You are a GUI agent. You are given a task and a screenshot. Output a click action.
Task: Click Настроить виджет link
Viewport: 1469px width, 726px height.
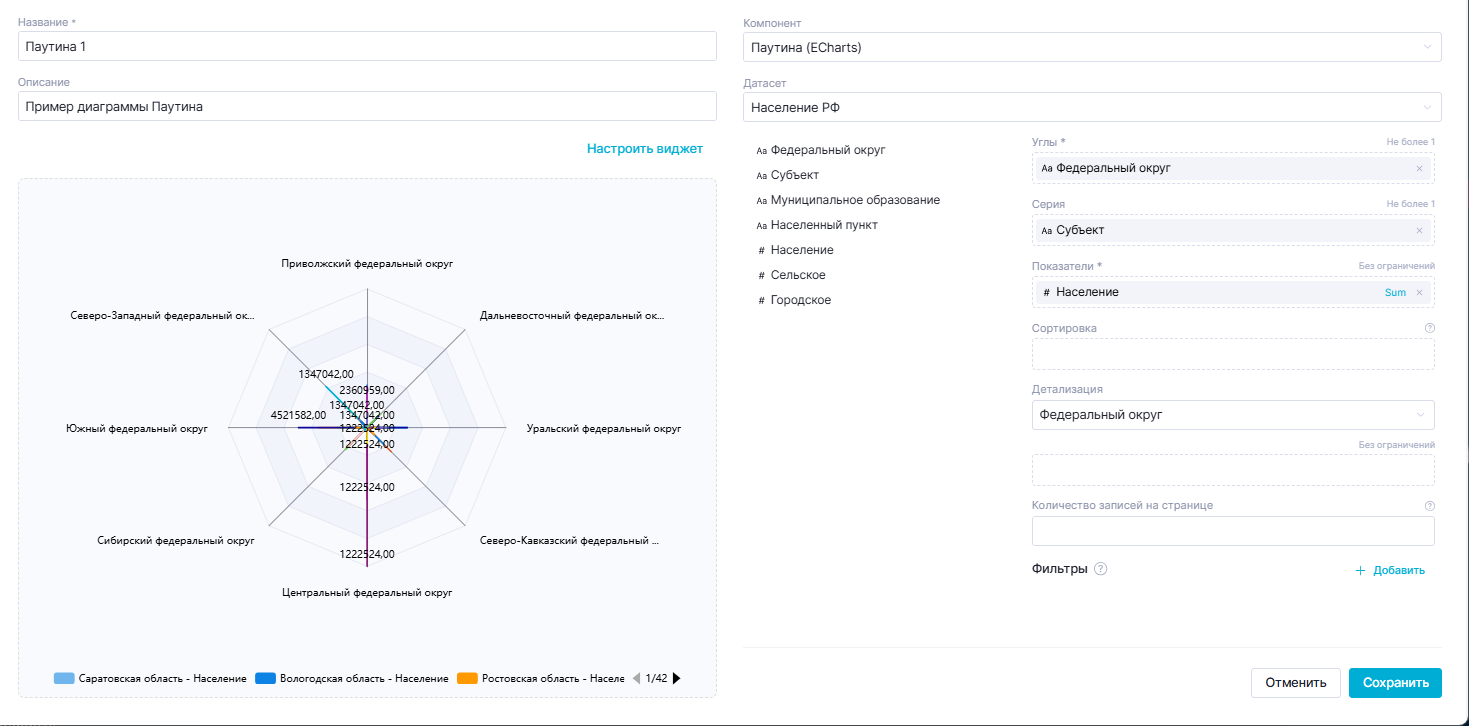tap(645, 148)
